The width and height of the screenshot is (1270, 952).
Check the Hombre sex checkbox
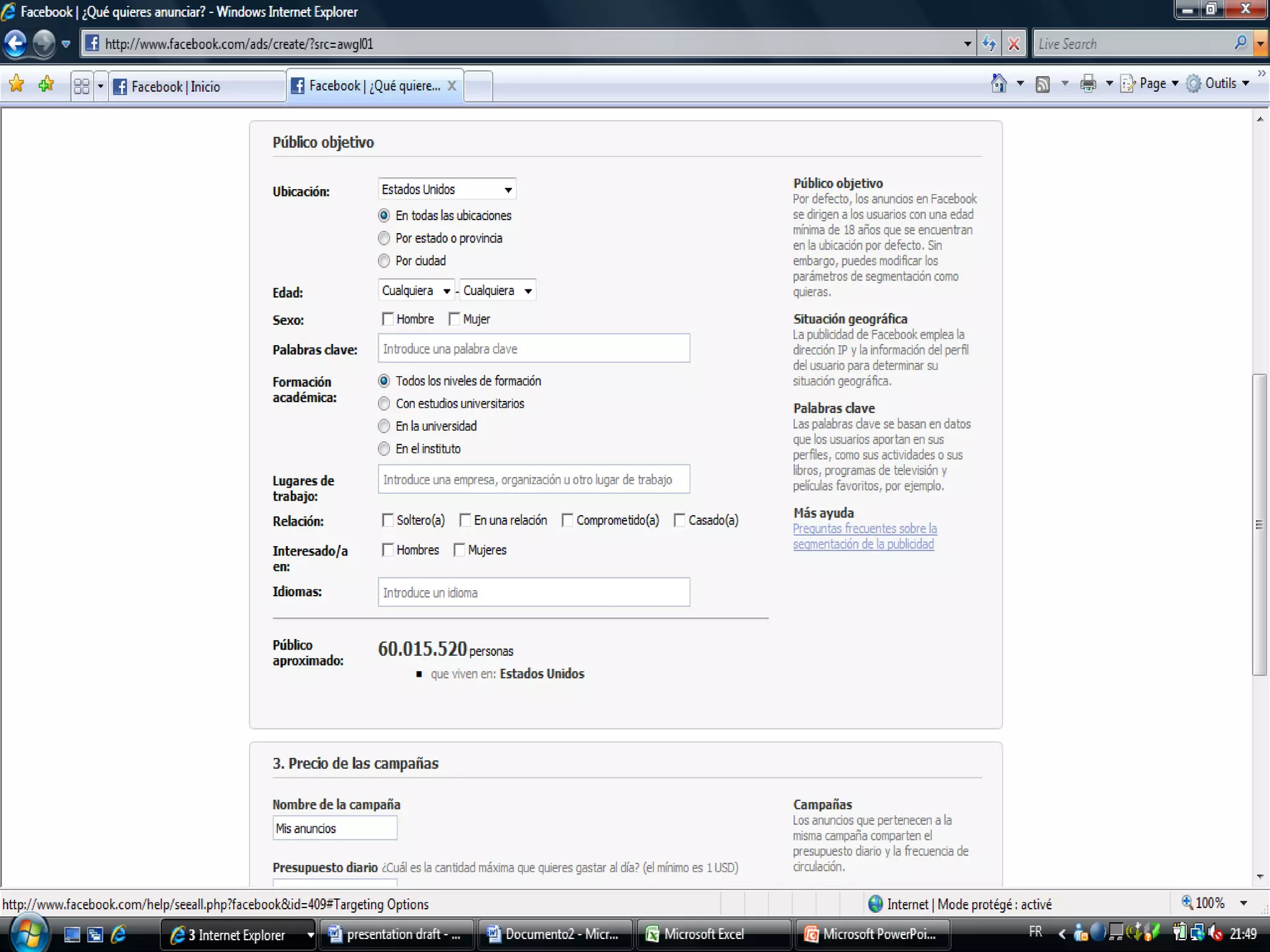coord(388,319)
